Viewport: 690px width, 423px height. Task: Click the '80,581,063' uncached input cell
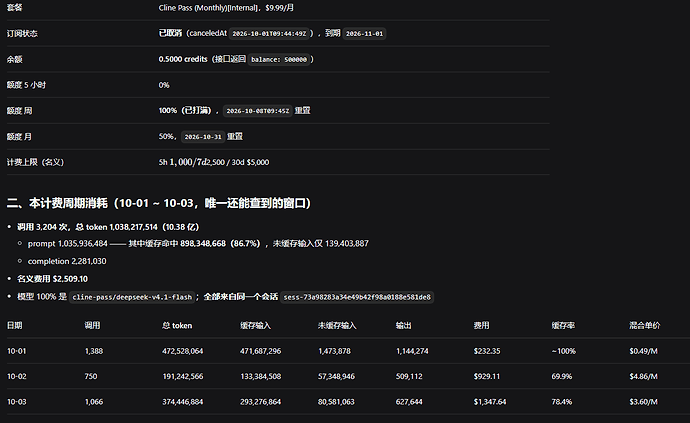(336, 402)
